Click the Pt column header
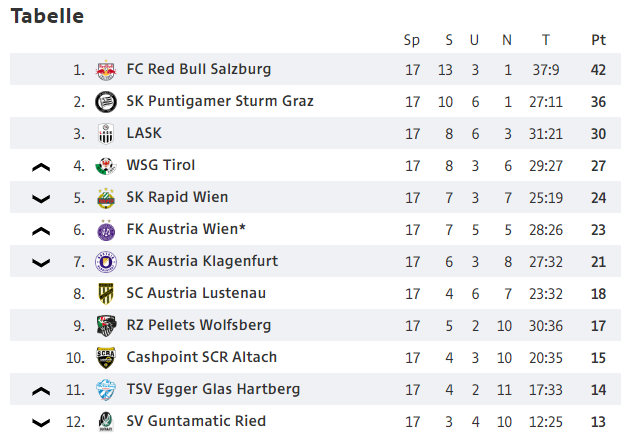The image size is (633, 440). (x=598, y=40)
